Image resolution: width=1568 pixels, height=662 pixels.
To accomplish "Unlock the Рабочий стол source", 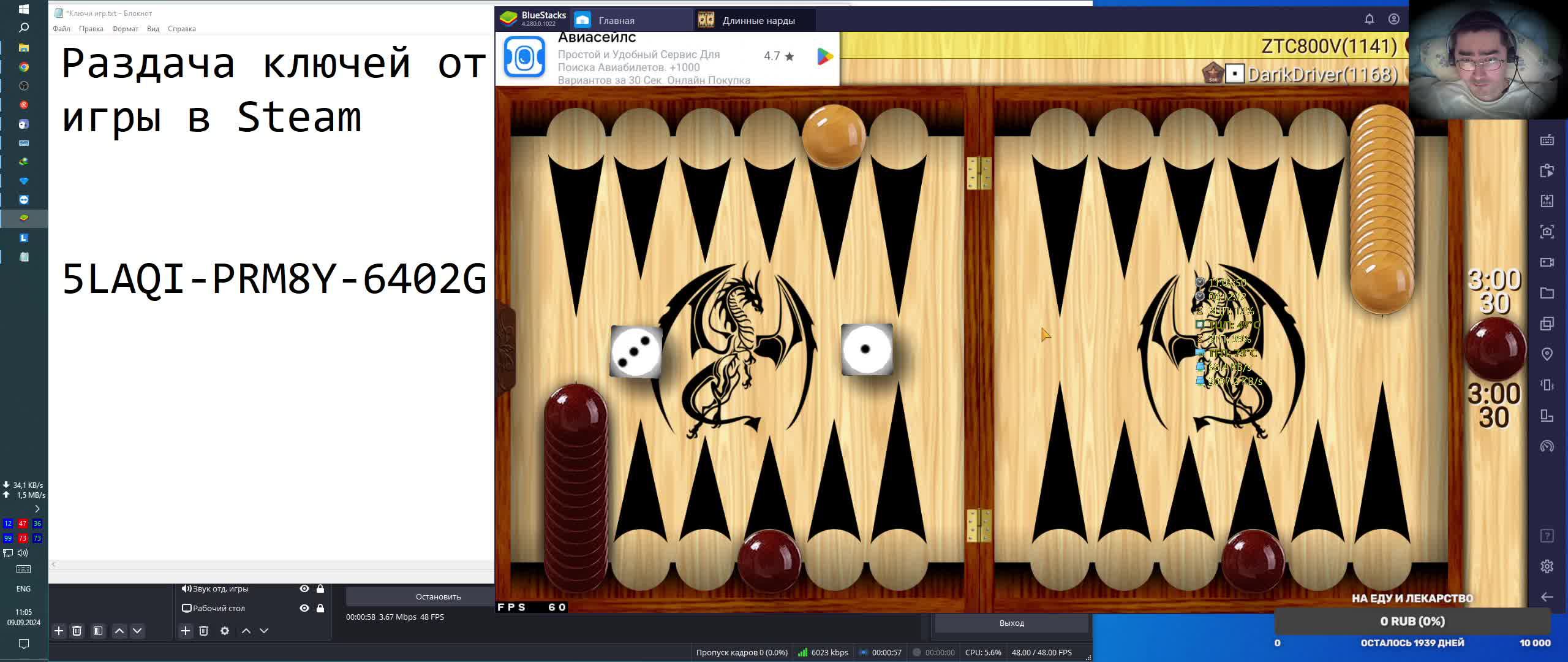I will coord(320,608).
